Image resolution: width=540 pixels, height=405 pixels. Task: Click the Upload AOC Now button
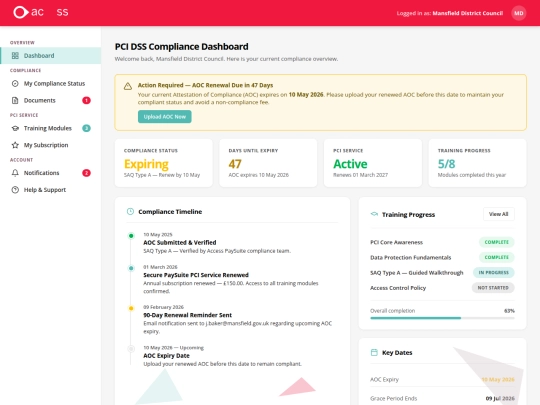click(x=165, y=117)
